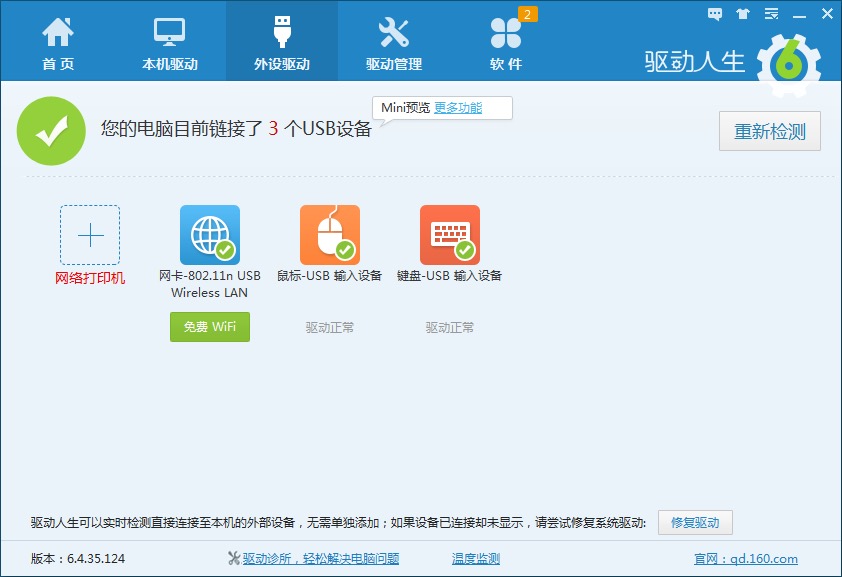Select the USB mouse device icon
This screenshot has height=577, width=842.
tap(330, 235)
